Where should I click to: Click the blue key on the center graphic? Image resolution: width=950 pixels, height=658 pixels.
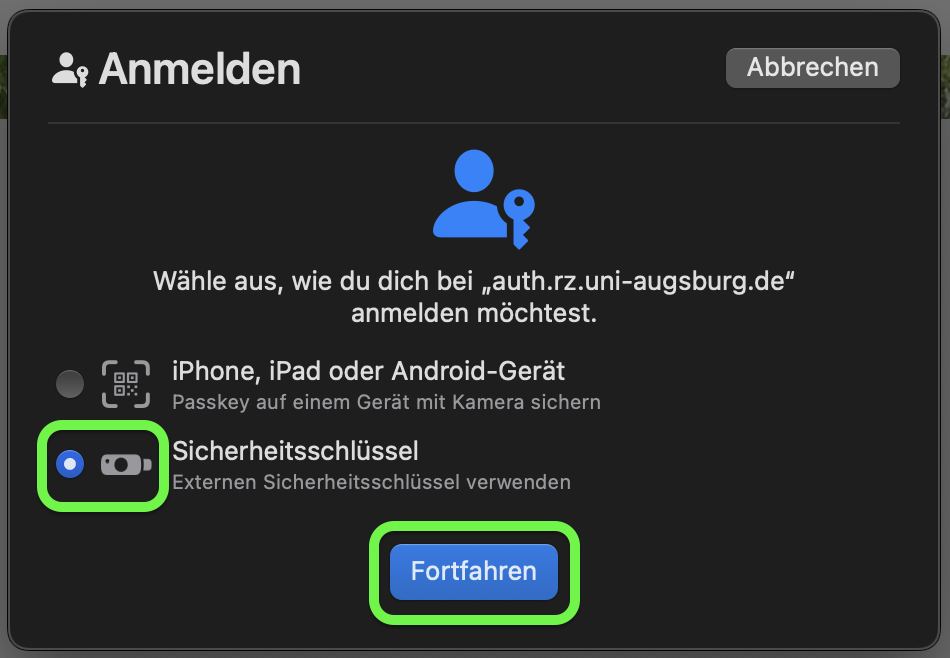pyautogui.click(x=520, y=219)
